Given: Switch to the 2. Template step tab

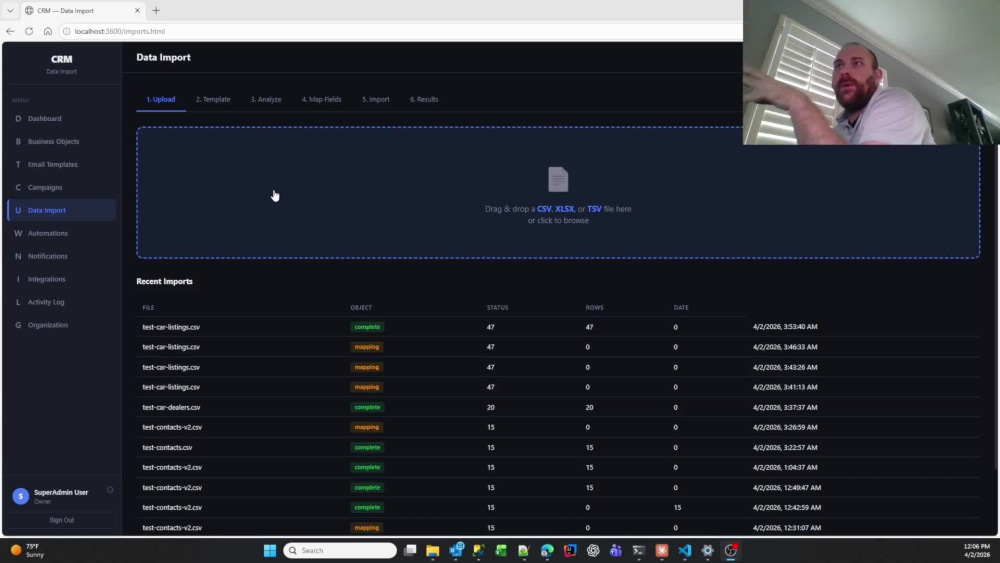Looking at the screenshot, I should 213,99.
